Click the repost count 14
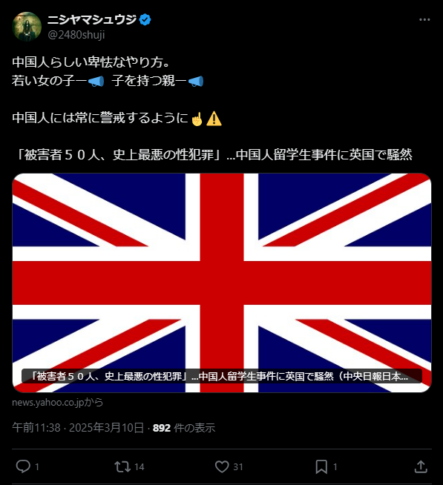 coord(139,467)
